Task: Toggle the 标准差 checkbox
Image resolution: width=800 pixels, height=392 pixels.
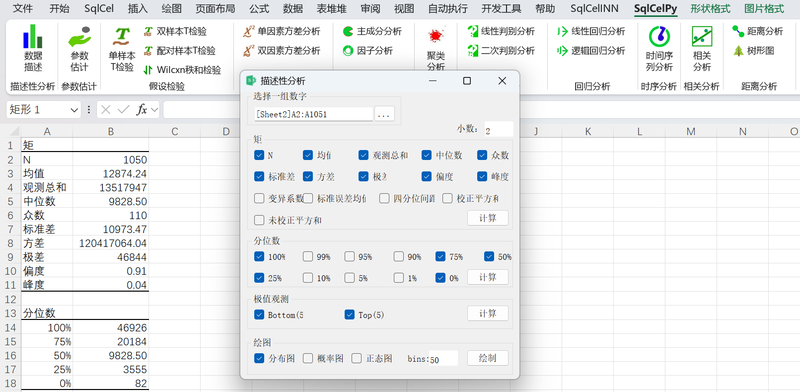Action: click(259, 177)
